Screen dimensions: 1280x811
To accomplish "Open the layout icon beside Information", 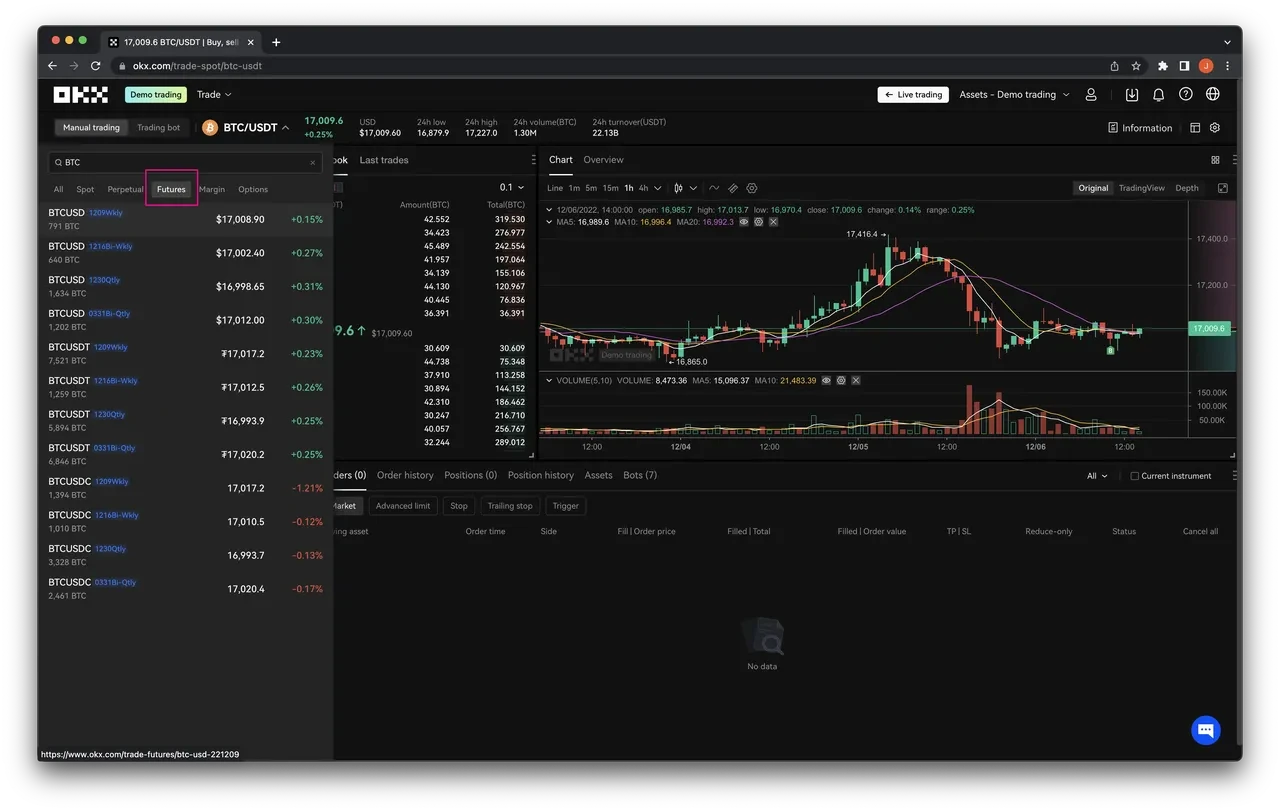I will pos(1195,128).
